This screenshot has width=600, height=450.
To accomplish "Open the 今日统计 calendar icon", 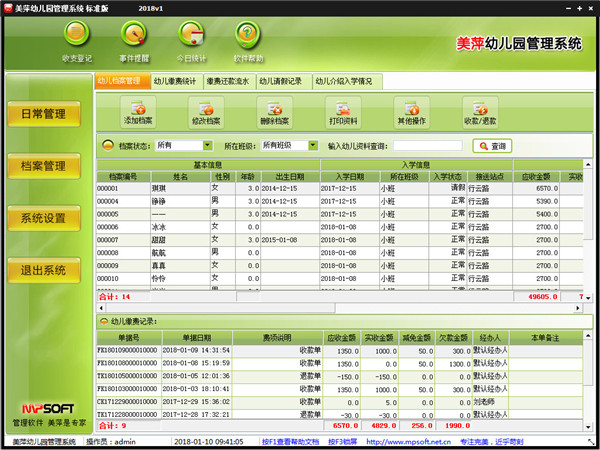I will (192, 37).
